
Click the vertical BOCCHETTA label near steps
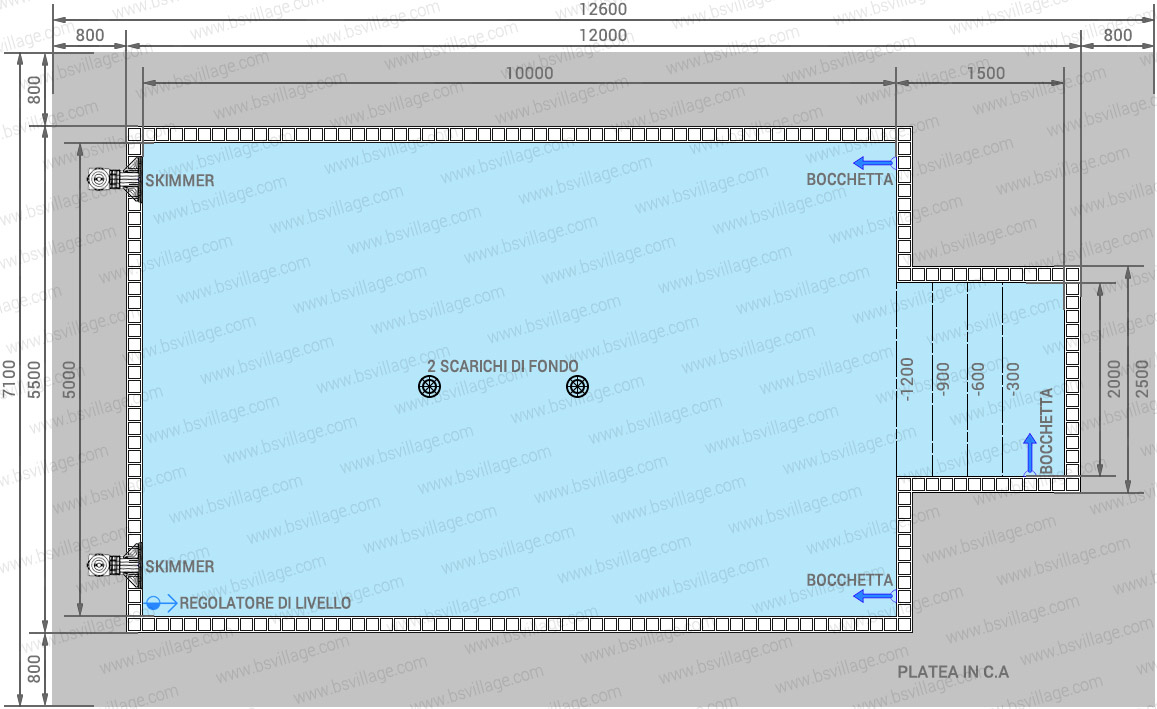click(x=1046, y=430)
